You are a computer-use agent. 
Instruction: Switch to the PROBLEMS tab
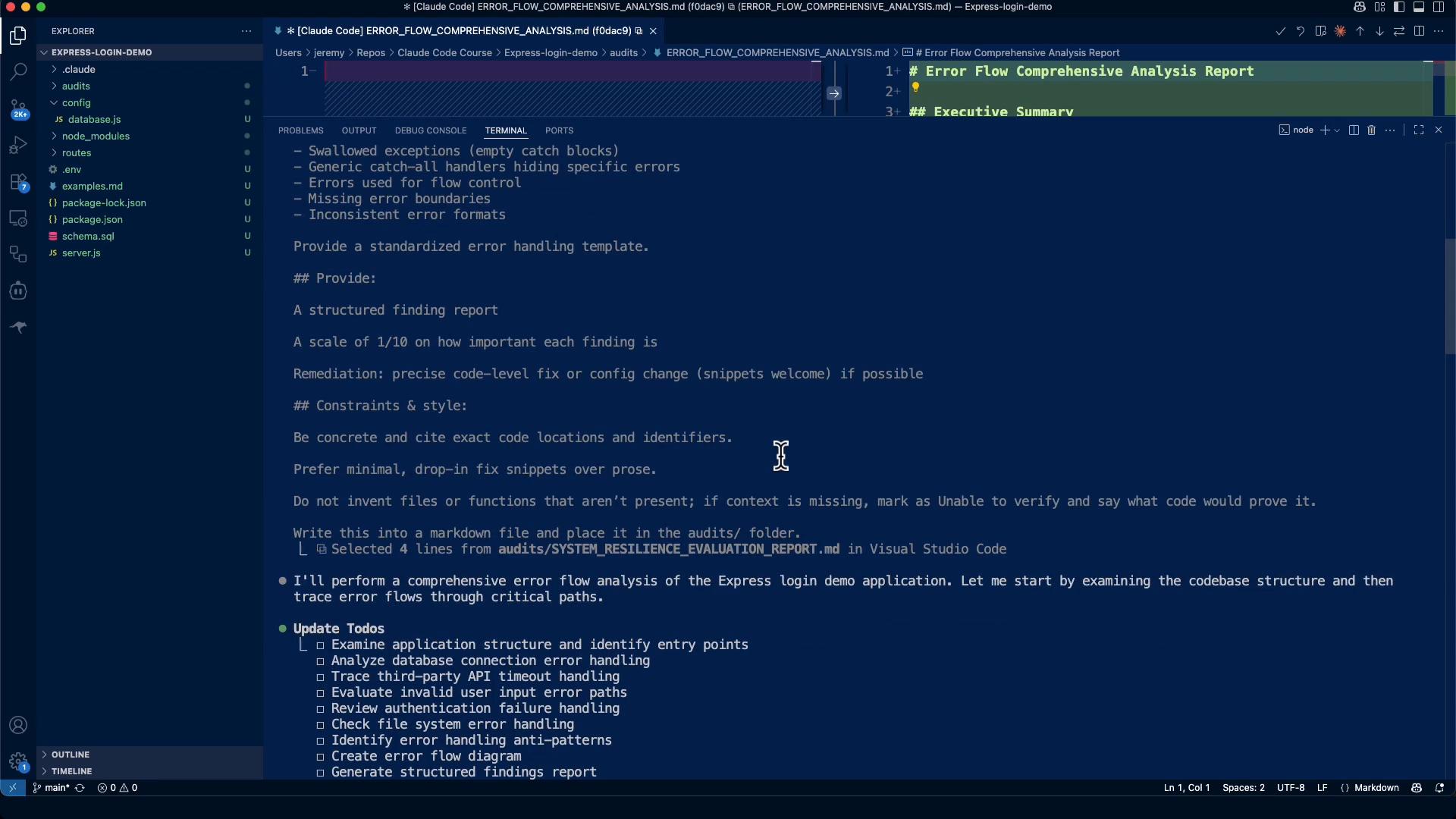[x=300, y=130]
